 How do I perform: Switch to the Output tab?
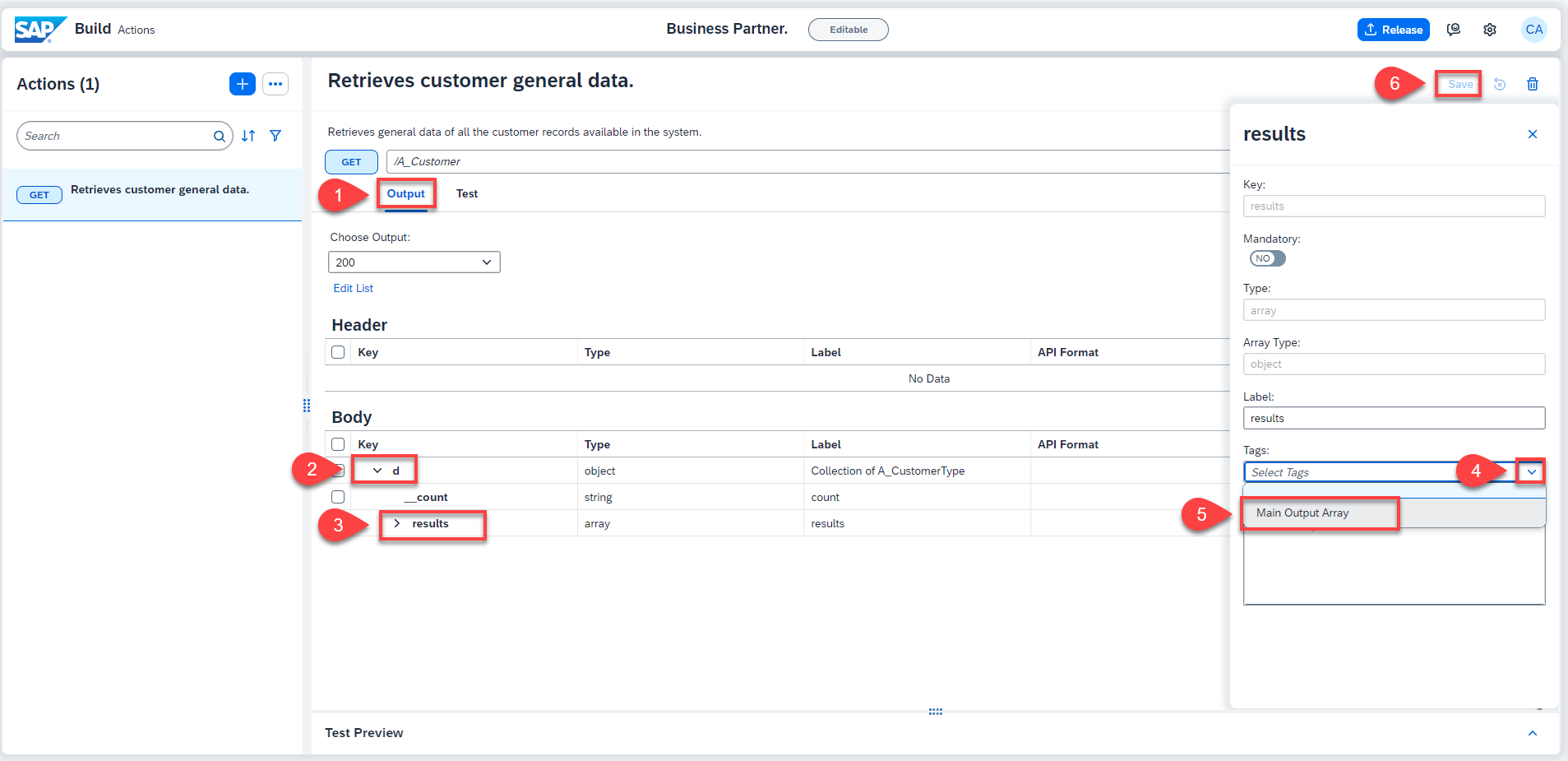point(406,194)
